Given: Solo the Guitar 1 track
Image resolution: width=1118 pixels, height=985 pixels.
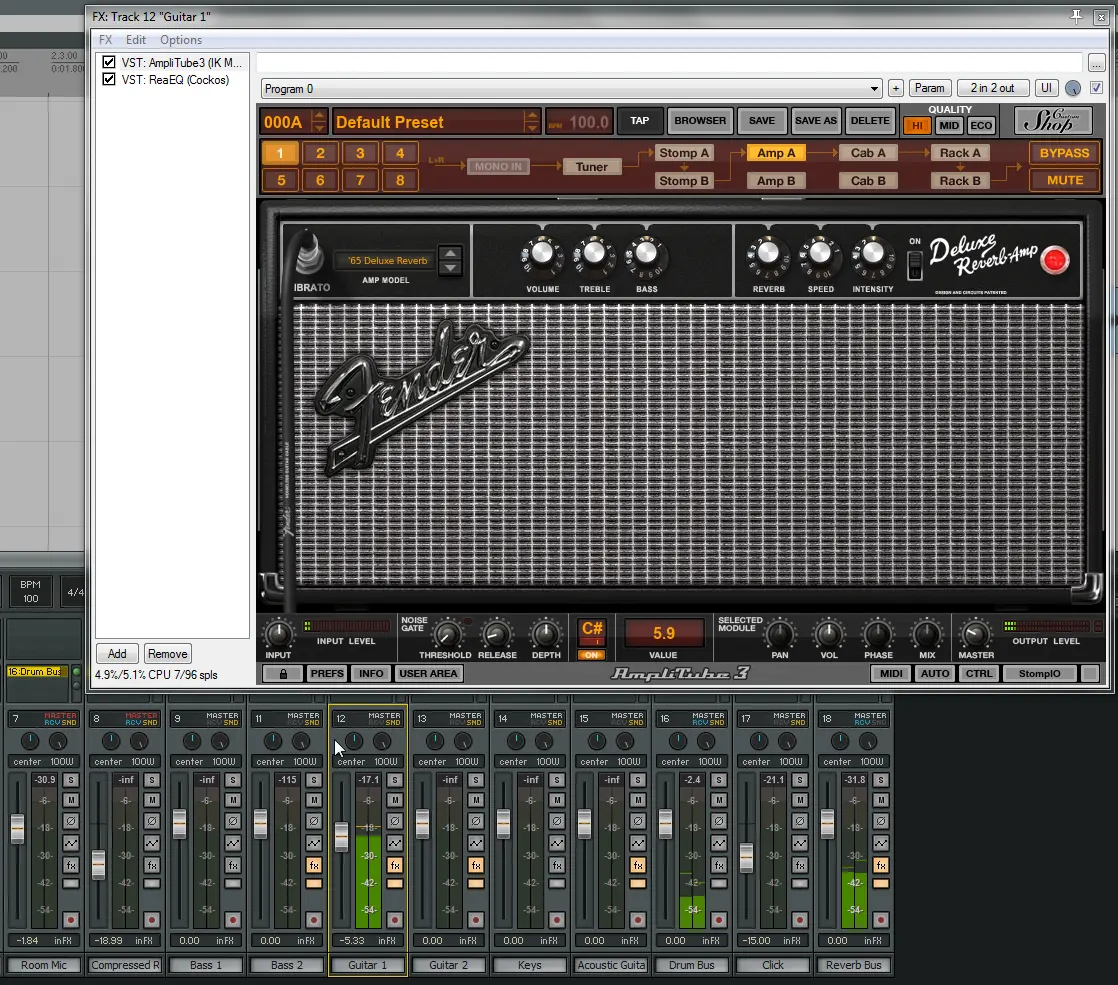Looking at the screenshot, I should 394,780.
